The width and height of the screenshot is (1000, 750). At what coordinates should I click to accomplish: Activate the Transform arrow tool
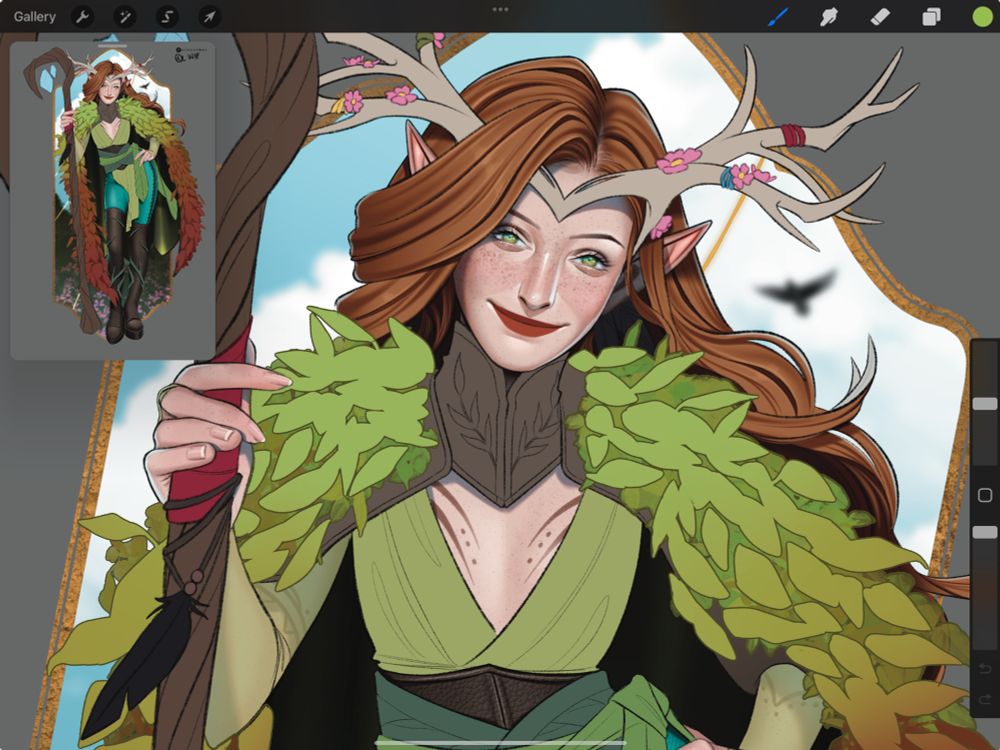tap(209, 17)
